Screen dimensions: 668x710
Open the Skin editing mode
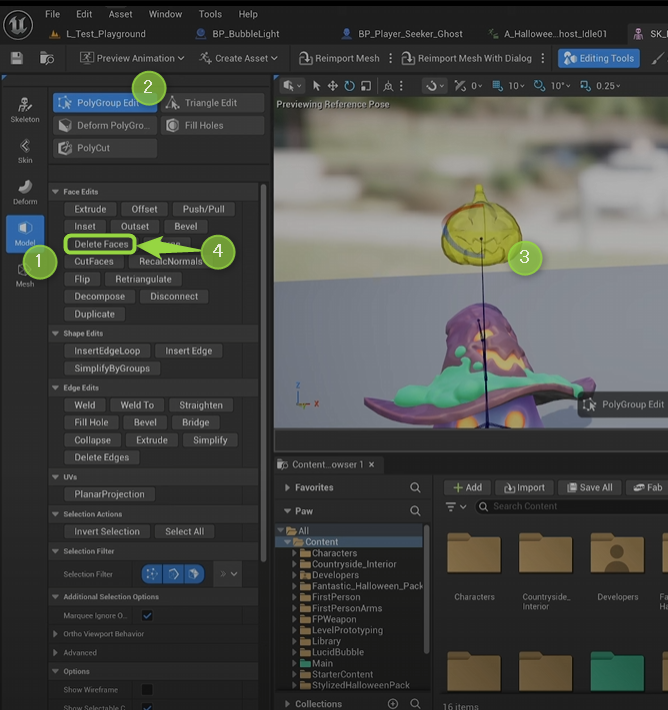[x=25, y=151]
